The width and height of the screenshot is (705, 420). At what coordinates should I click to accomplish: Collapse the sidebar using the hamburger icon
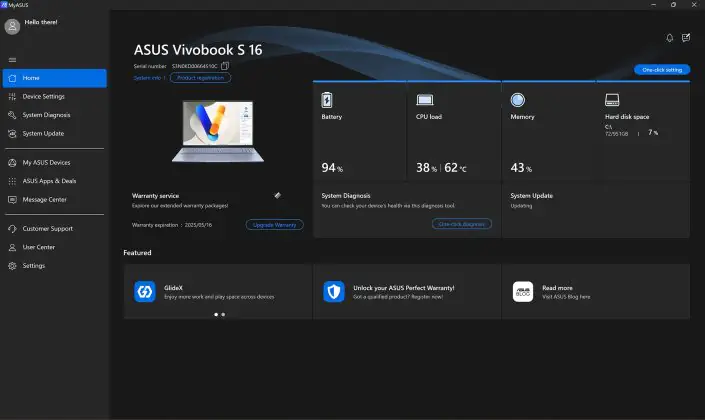pos(12,60)
